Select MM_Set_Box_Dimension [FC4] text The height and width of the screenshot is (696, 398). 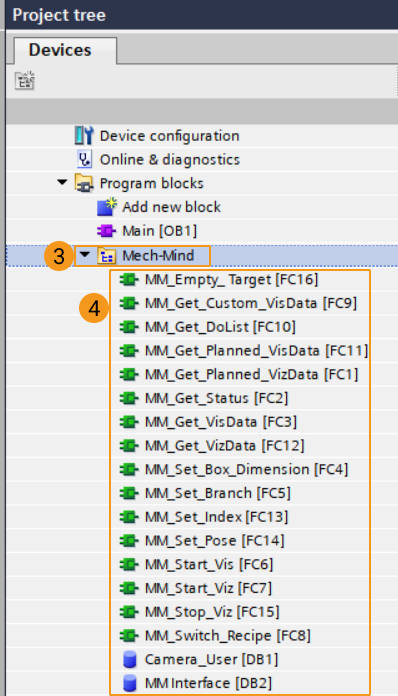coord(247,469)
